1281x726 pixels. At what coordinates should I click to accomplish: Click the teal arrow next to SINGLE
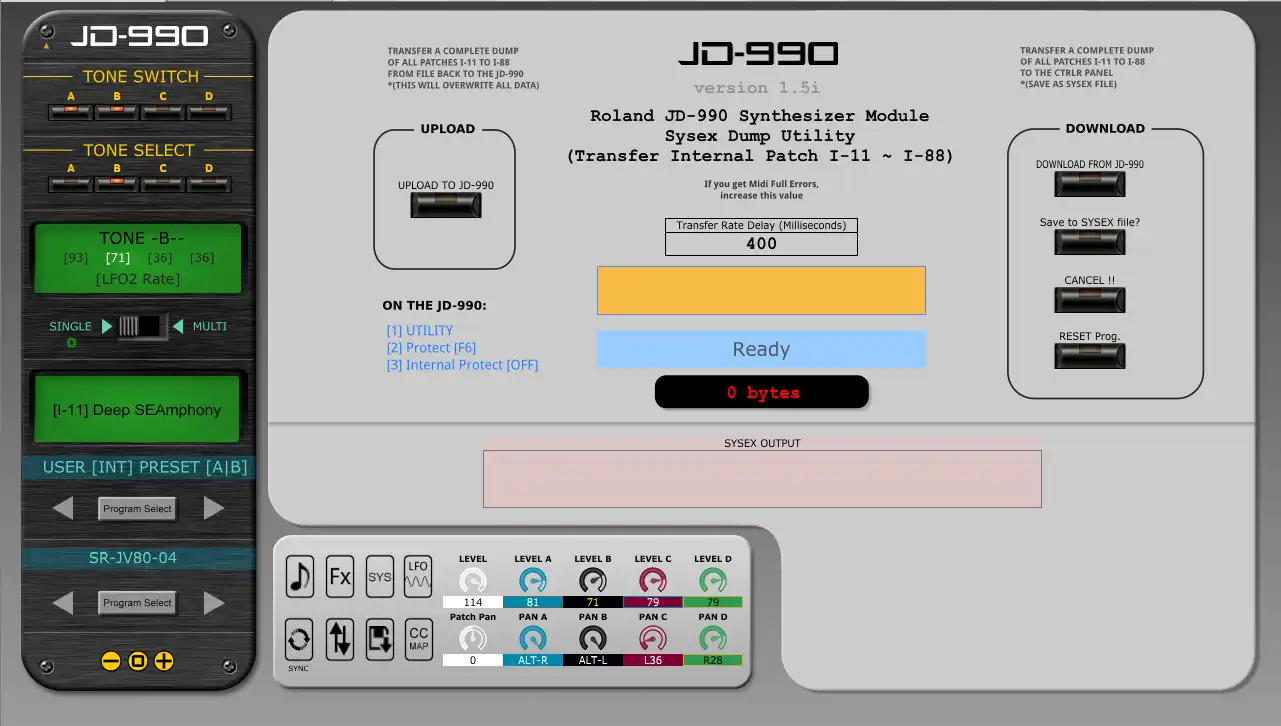click(108, 326)
